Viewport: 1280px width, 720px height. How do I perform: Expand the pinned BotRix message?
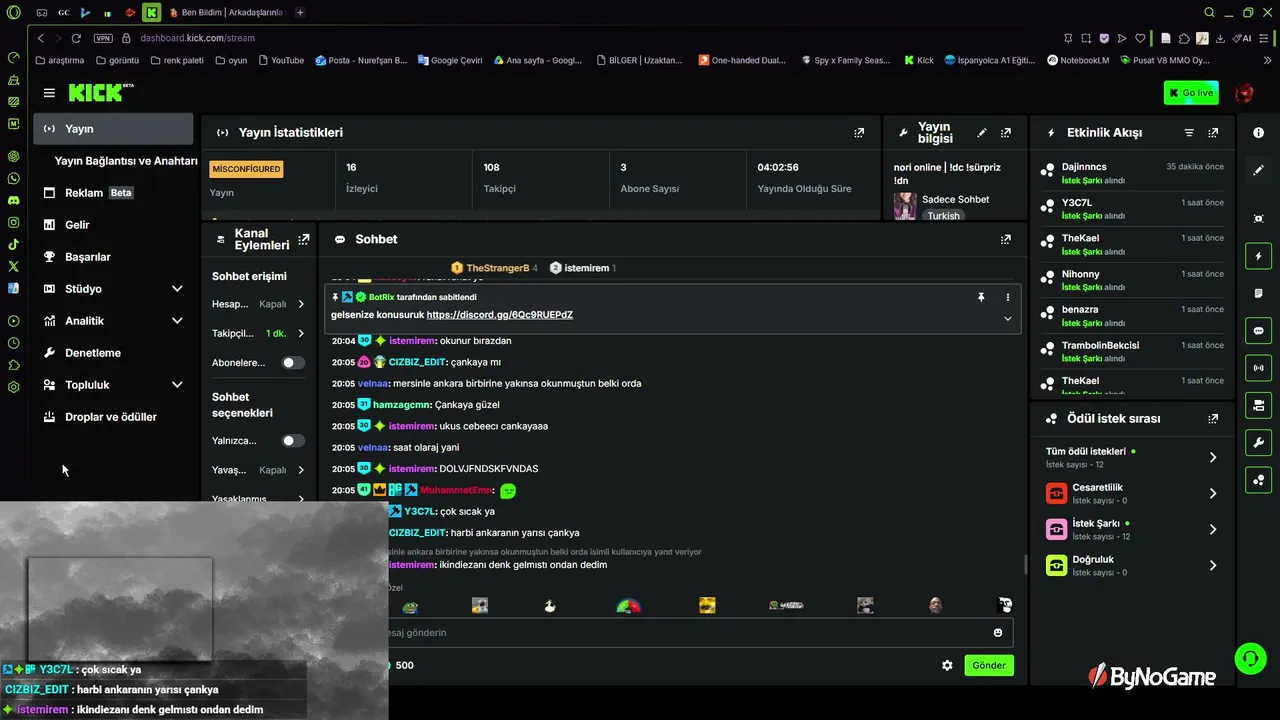1007,319
